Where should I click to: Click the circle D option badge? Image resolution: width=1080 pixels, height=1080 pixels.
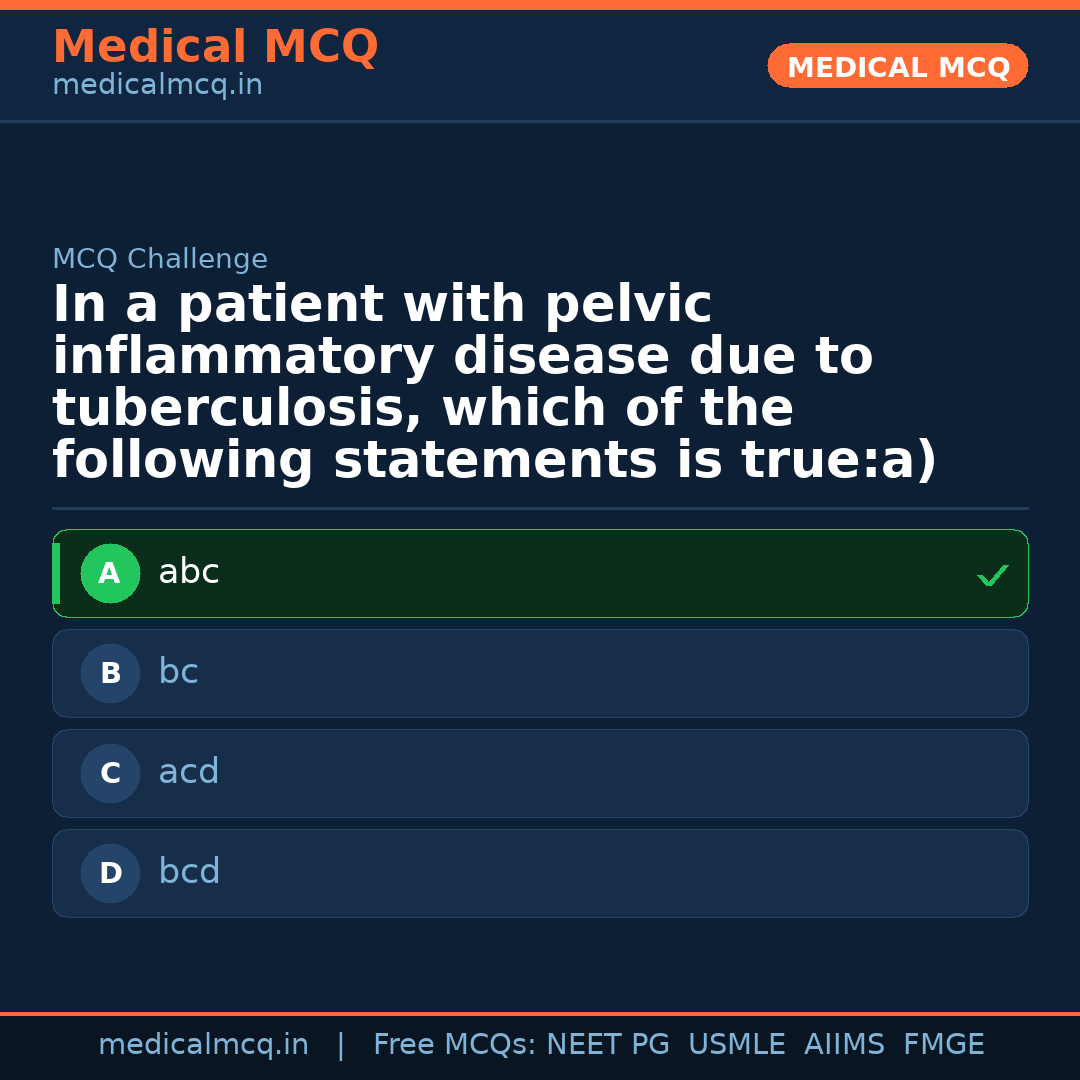(110, 874)
